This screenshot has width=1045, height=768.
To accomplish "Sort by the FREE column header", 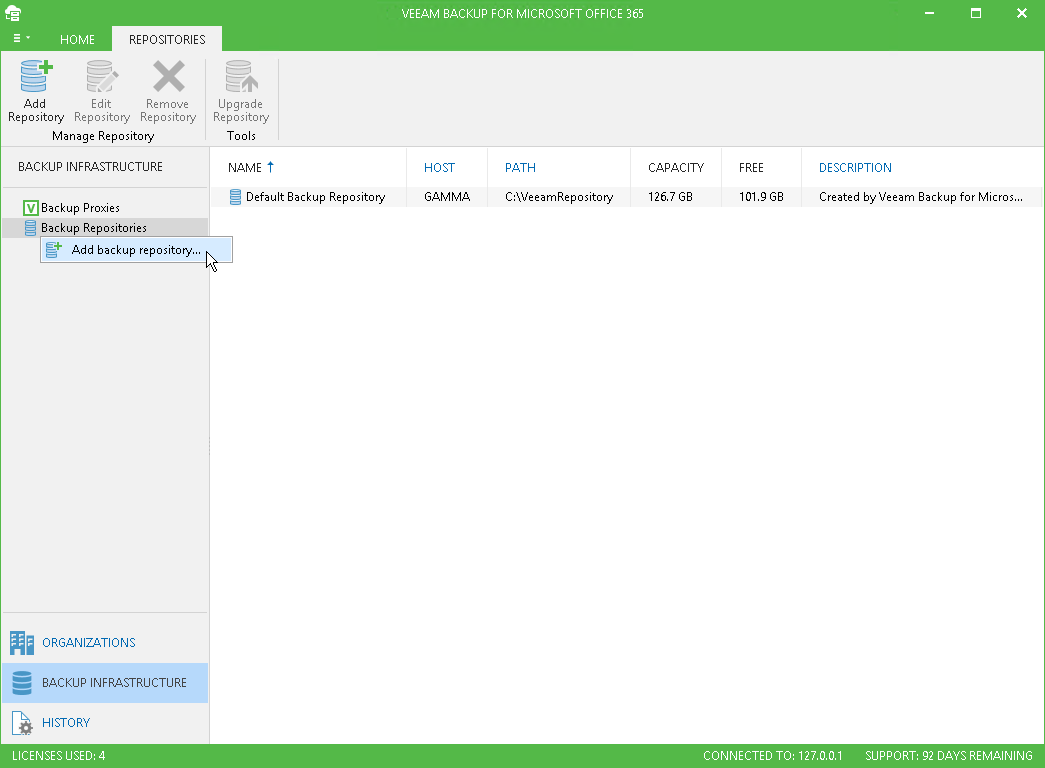I will 751,168.
